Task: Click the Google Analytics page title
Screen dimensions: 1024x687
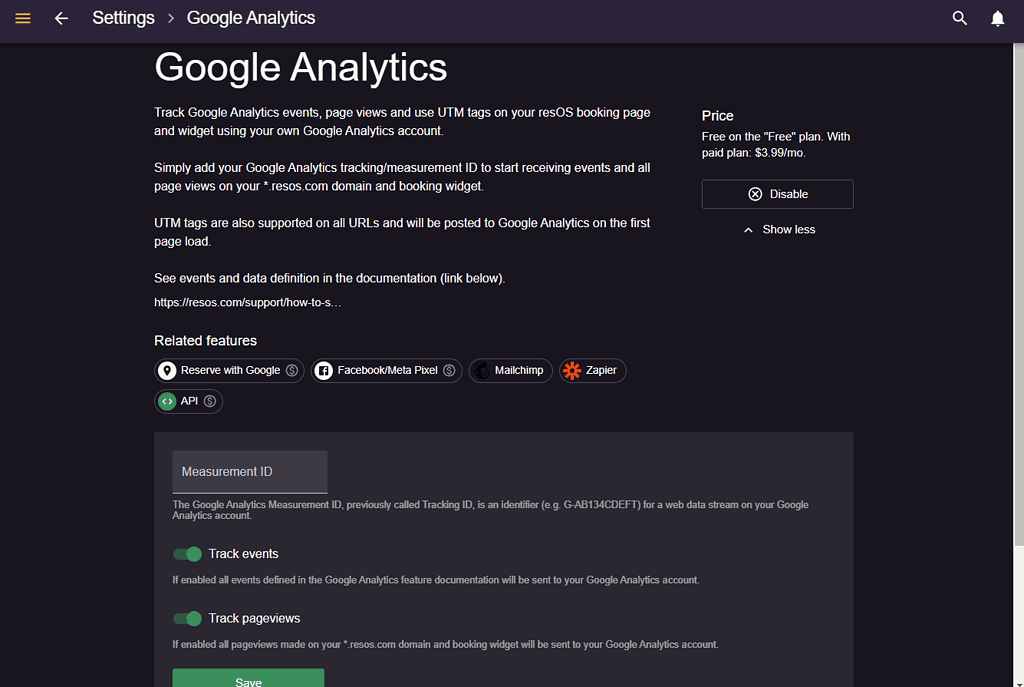Action: point(301,67)
